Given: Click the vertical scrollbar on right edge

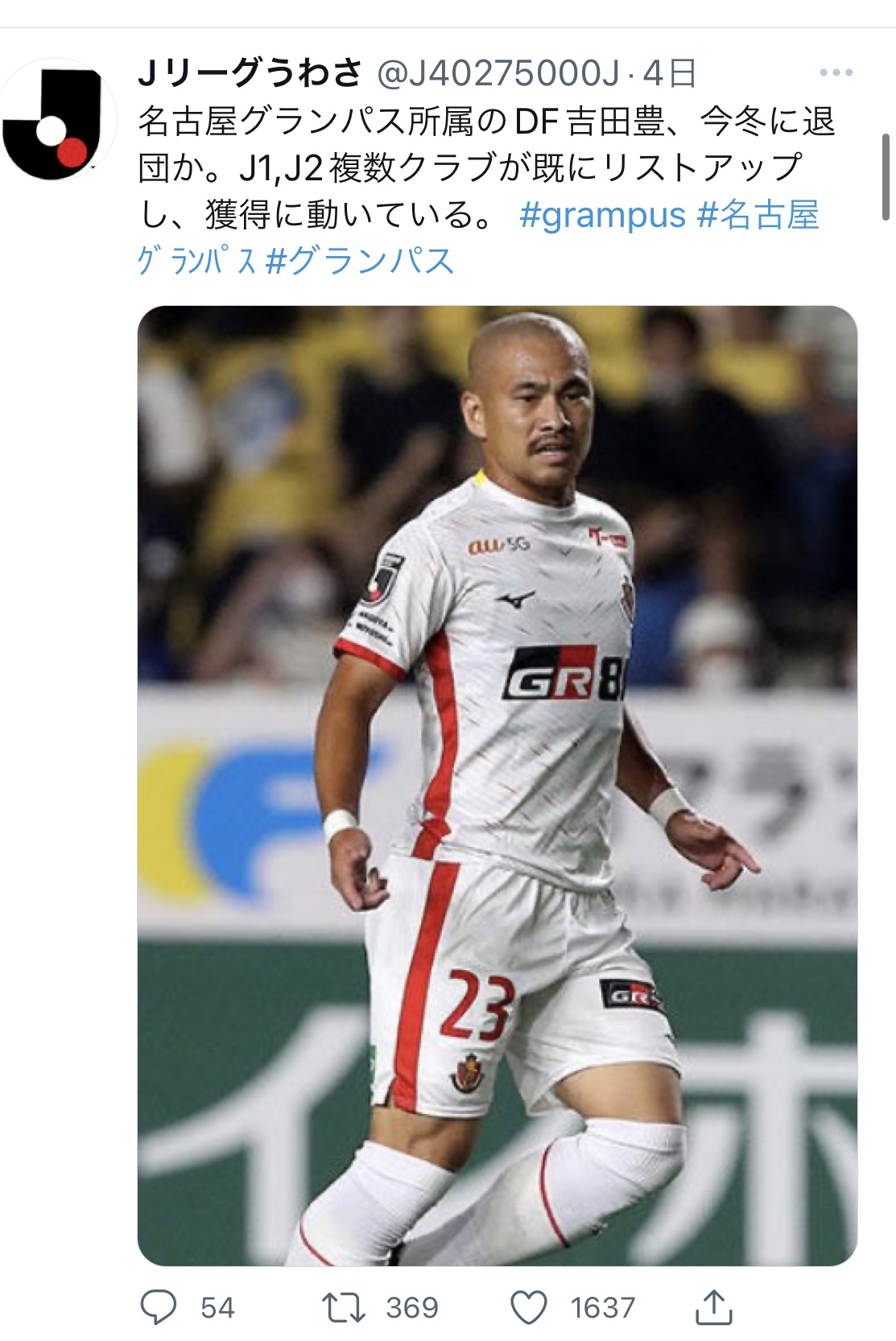Looking at the screenshot, I should pos(886,177).
